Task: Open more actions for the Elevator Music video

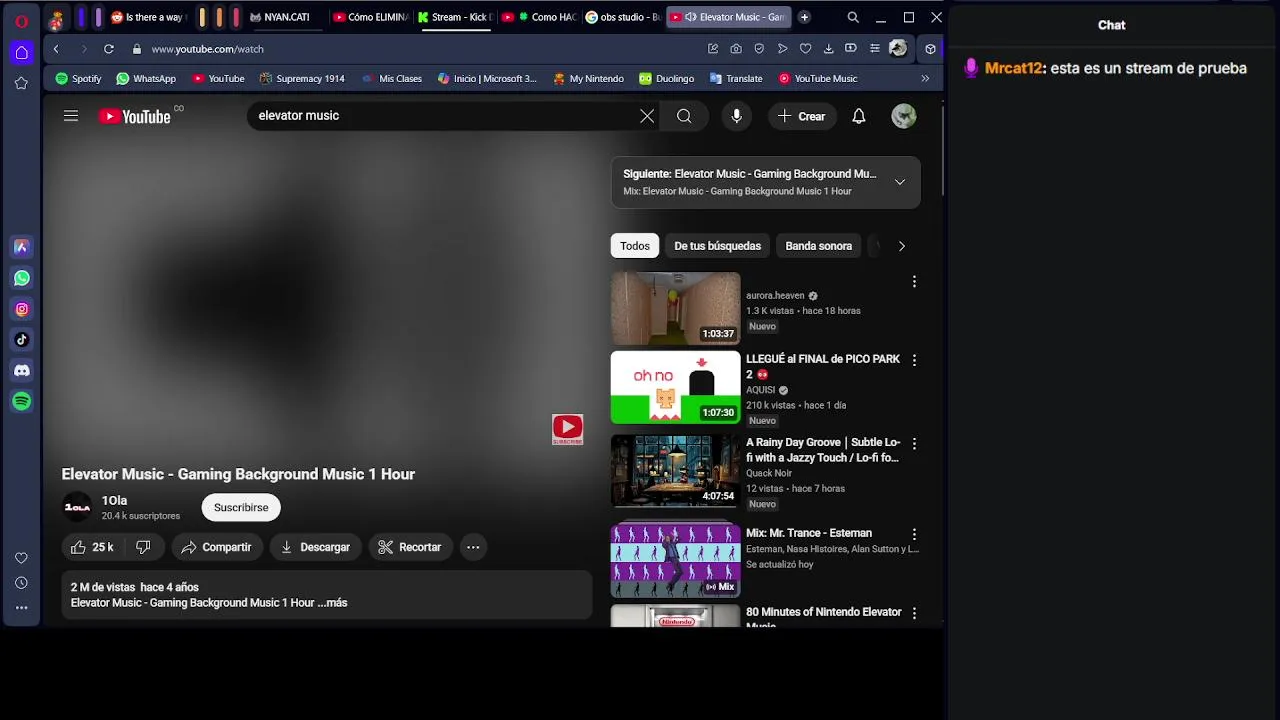Action: click(x=473, y=547)
